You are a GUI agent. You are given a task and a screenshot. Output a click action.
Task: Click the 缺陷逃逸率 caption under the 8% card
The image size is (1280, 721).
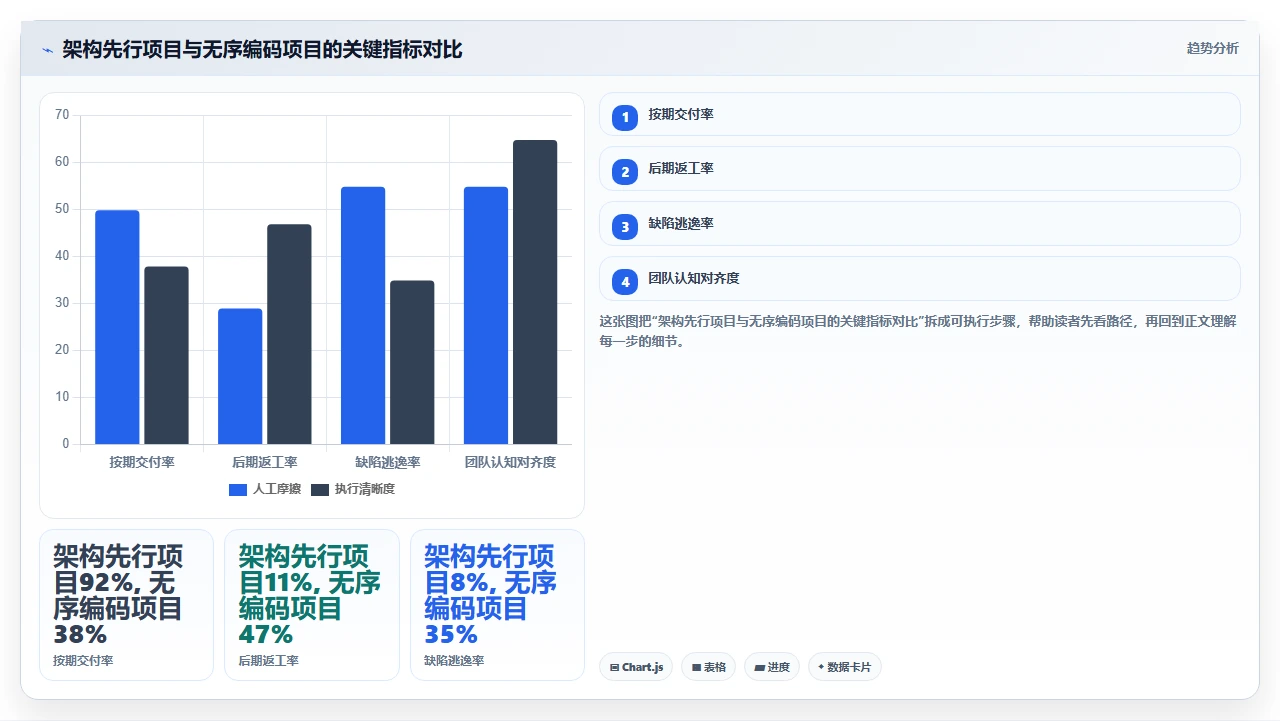(x=454, y=661)
